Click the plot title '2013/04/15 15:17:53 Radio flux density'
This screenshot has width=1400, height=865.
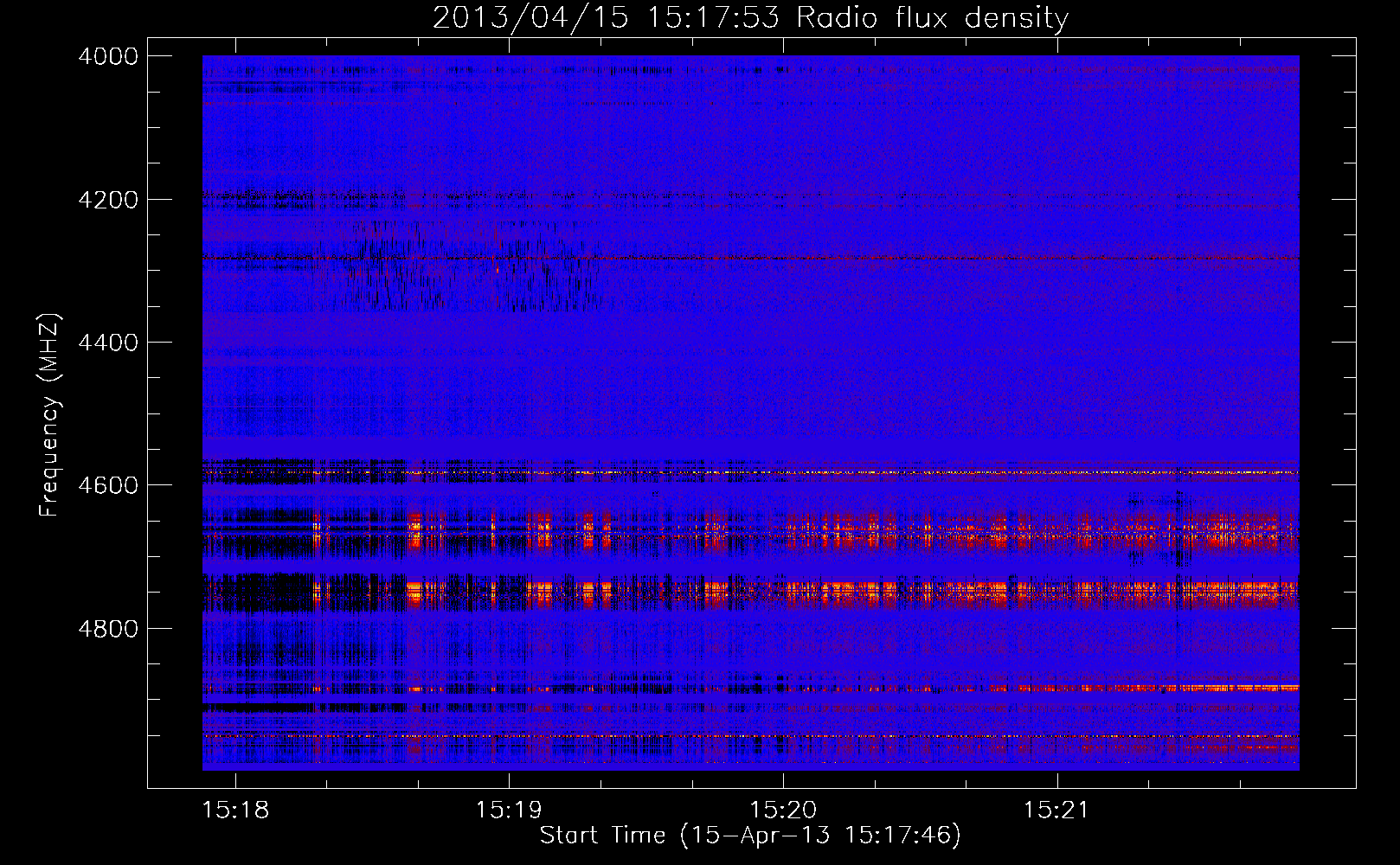[x=750, y=17]
